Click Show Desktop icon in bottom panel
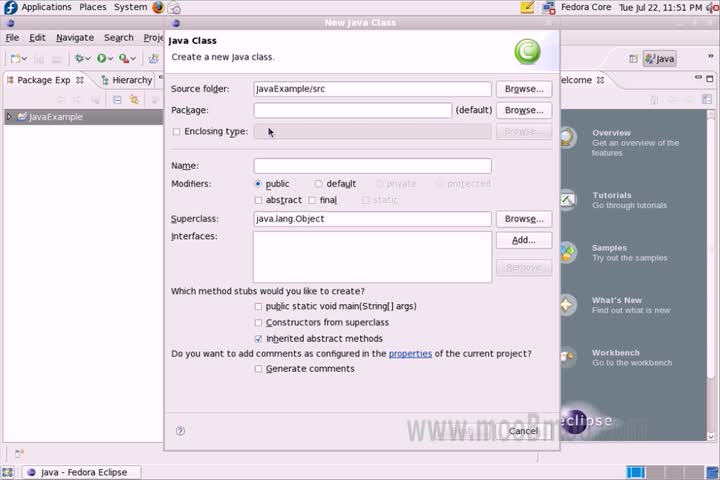The width and height of the screenshot is (720, 480). point(7,472)
